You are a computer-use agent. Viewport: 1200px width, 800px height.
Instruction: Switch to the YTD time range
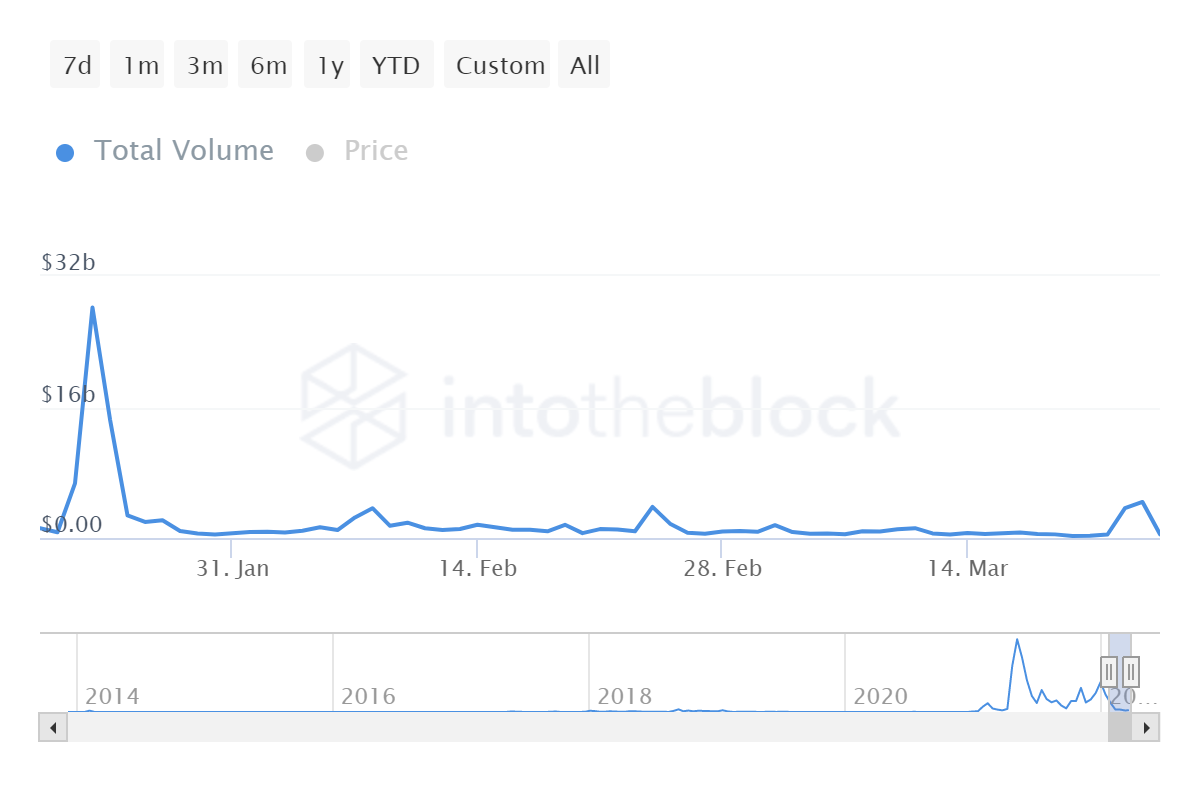point(396,64)
